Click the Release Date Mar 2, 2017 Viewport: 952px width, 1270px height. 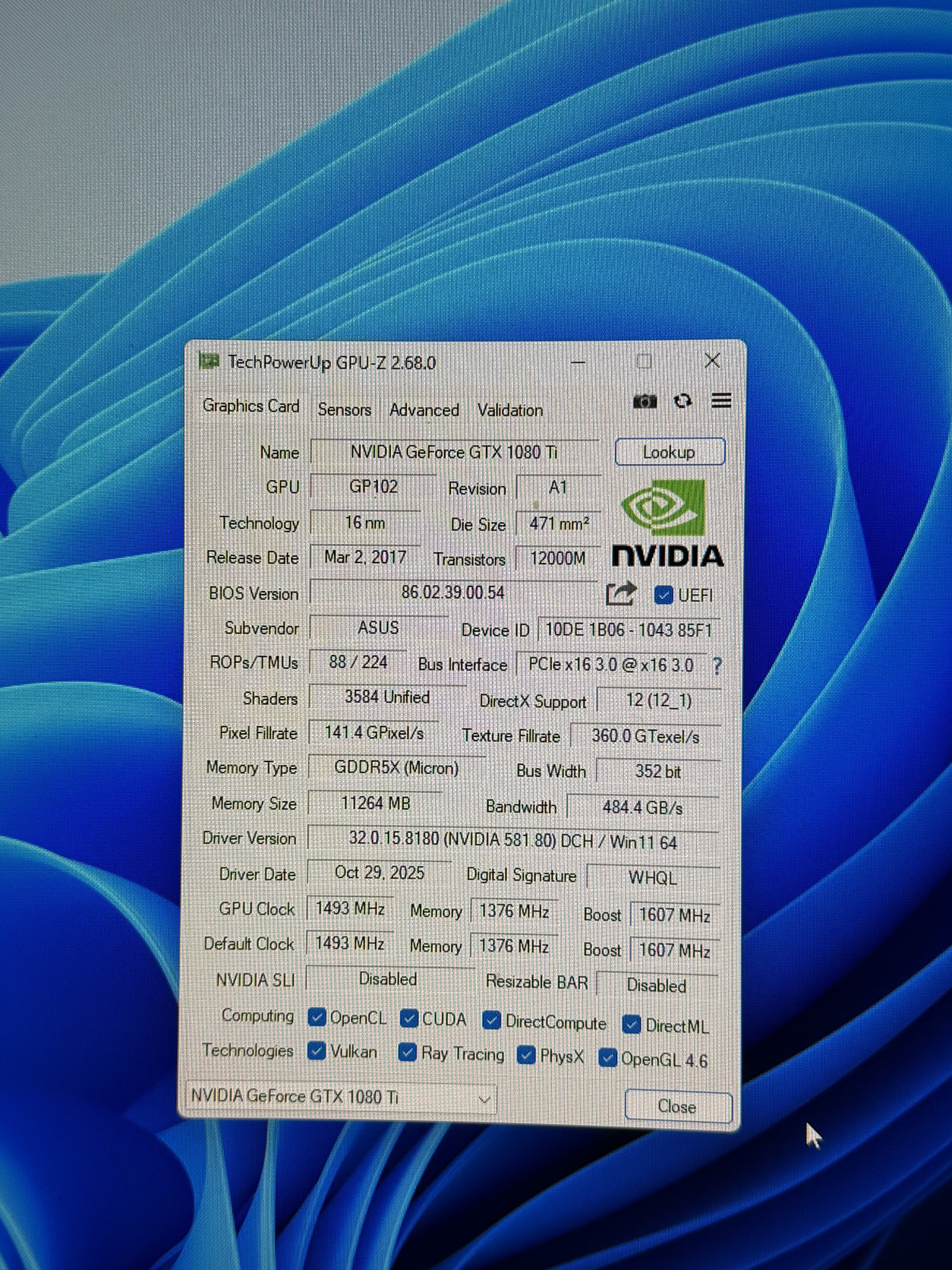(365, 558)
